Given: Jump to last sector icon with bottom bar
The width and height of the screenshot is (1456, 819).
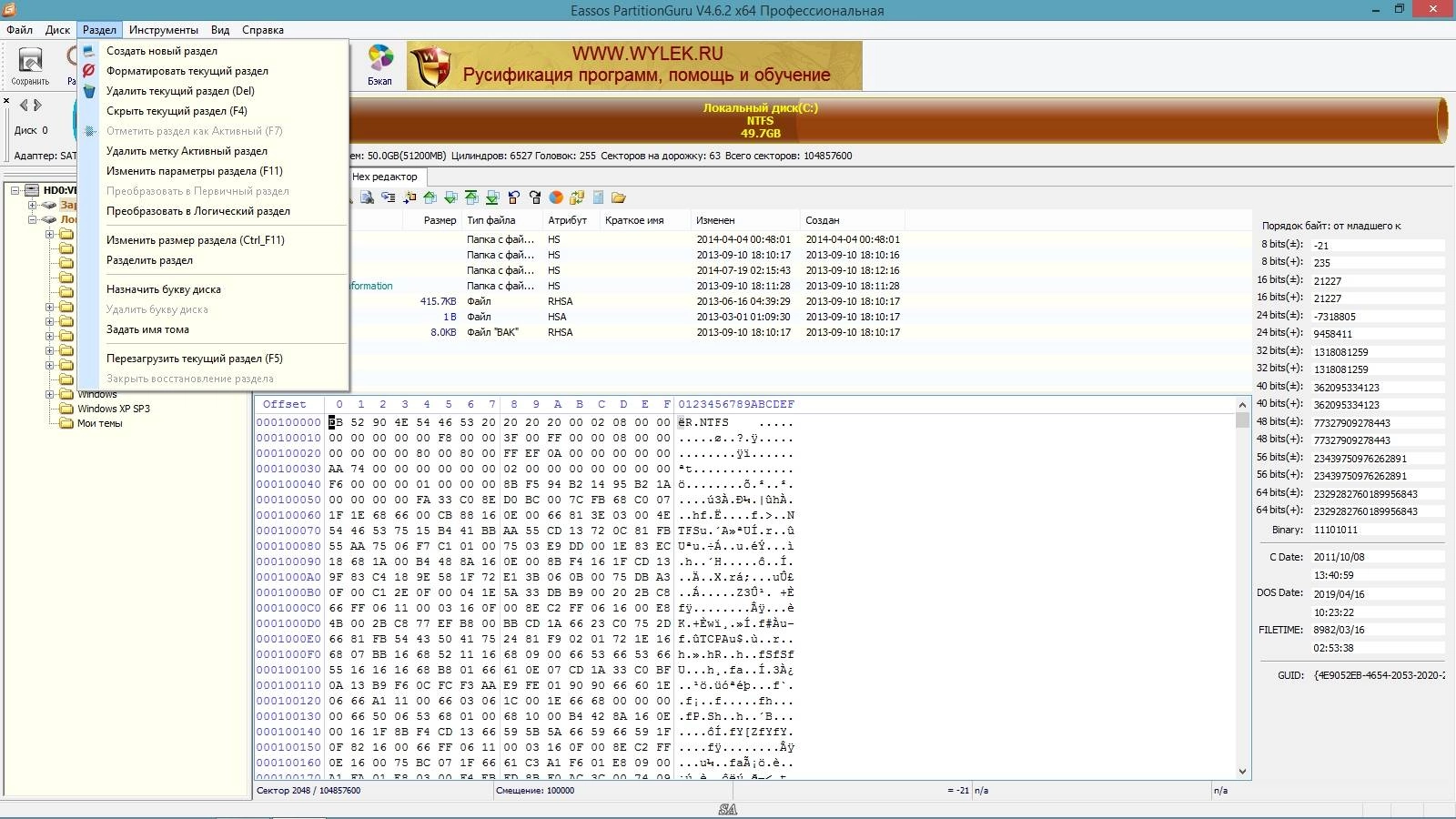Looking at the screenshot, I should tap(492, 197).
